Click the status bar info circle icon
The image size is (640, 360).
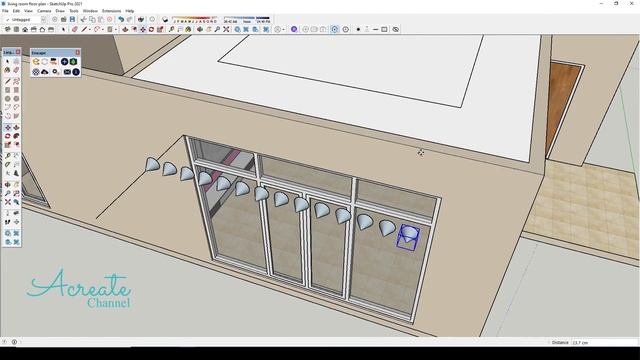14,342
